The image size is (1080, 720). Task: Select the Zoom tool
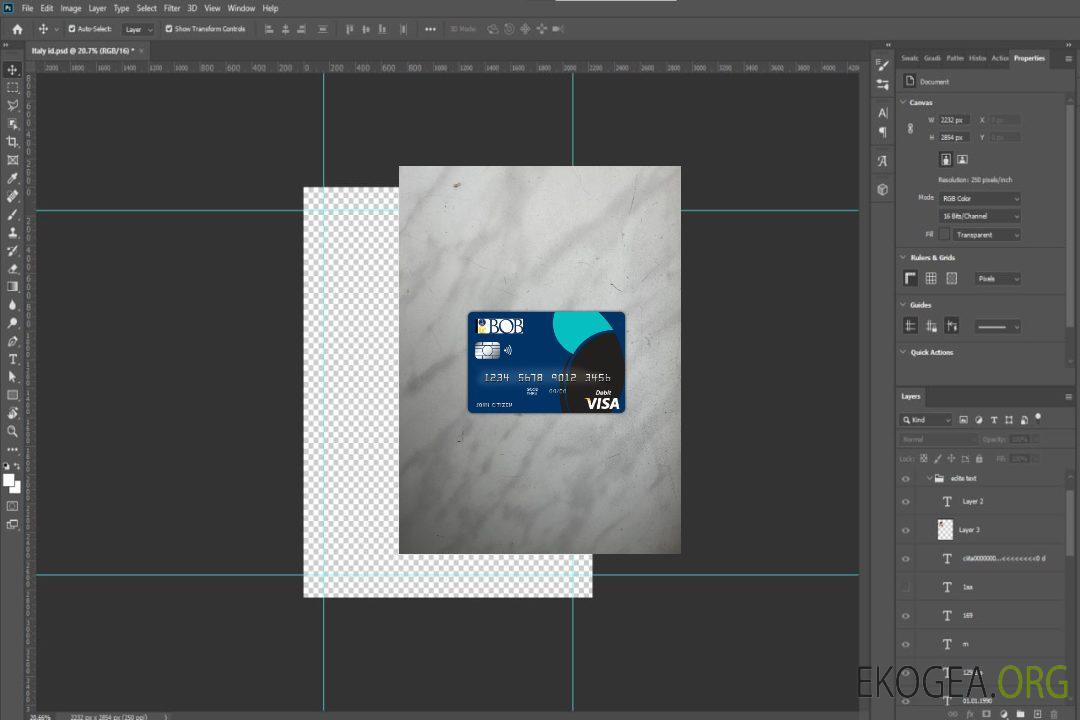coord(12,431)
